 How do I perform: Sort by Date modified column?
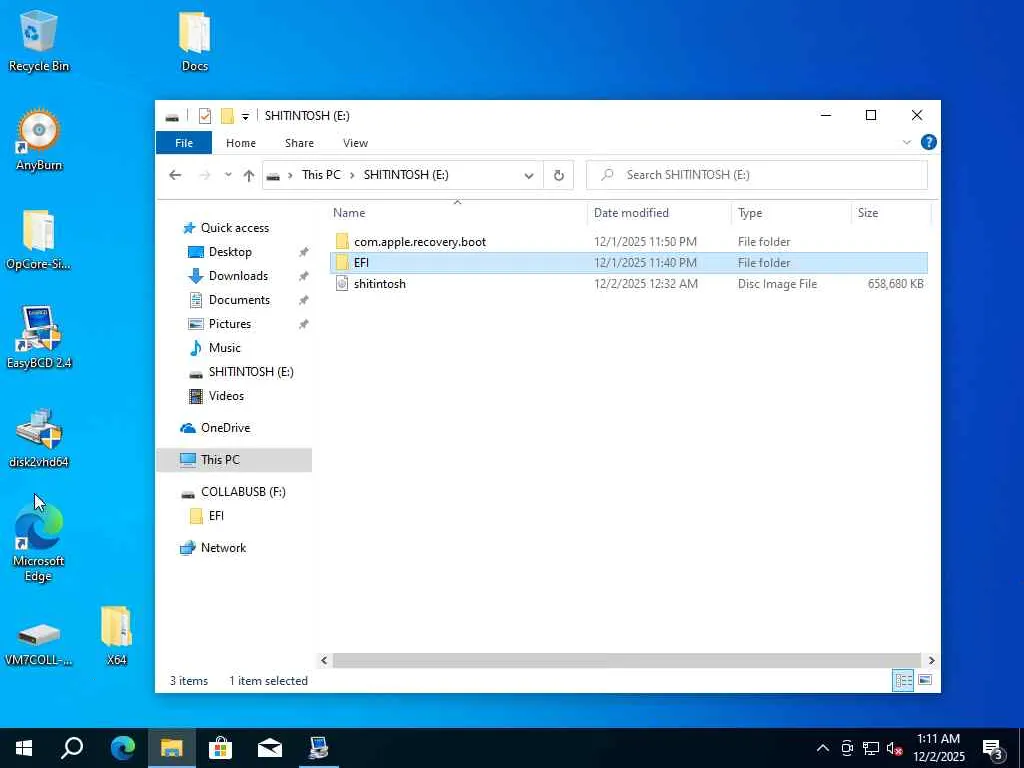(x=660, y=213)
